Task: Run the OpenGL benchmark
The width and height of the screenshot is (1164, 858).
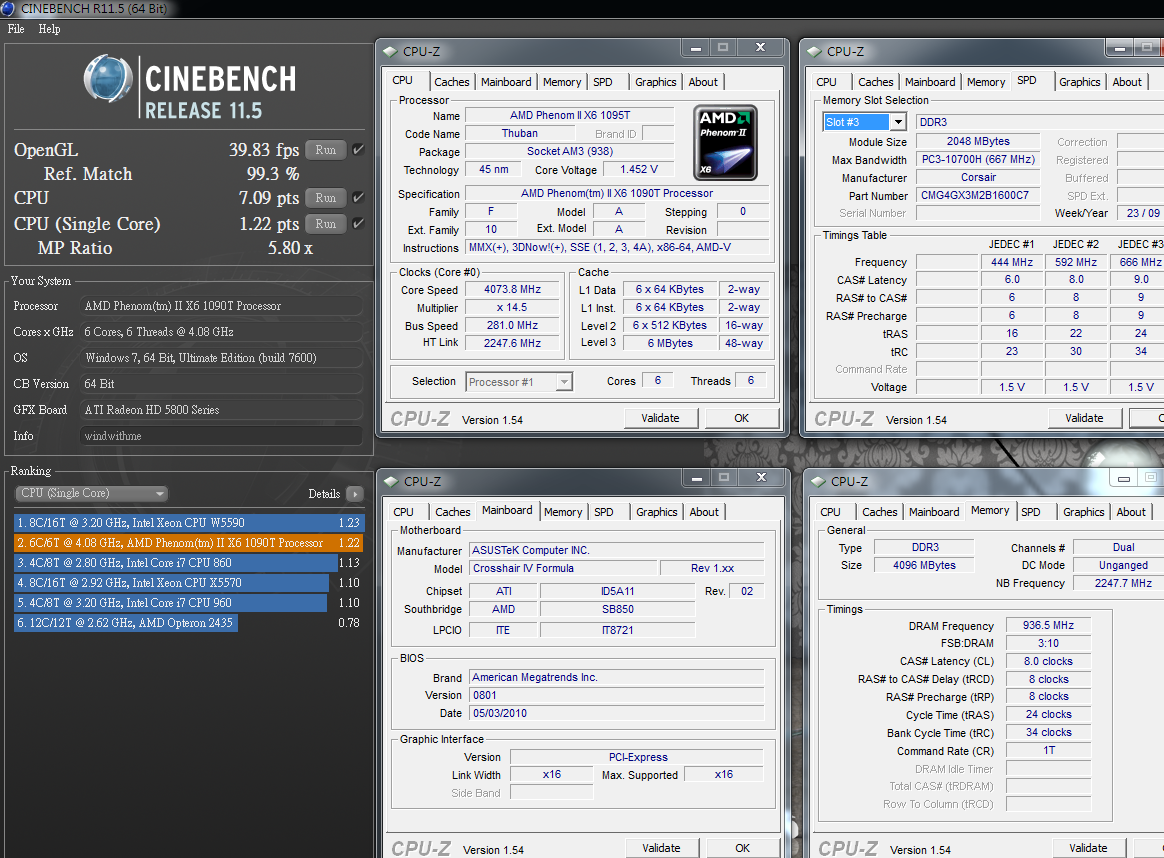Action: 326,149
